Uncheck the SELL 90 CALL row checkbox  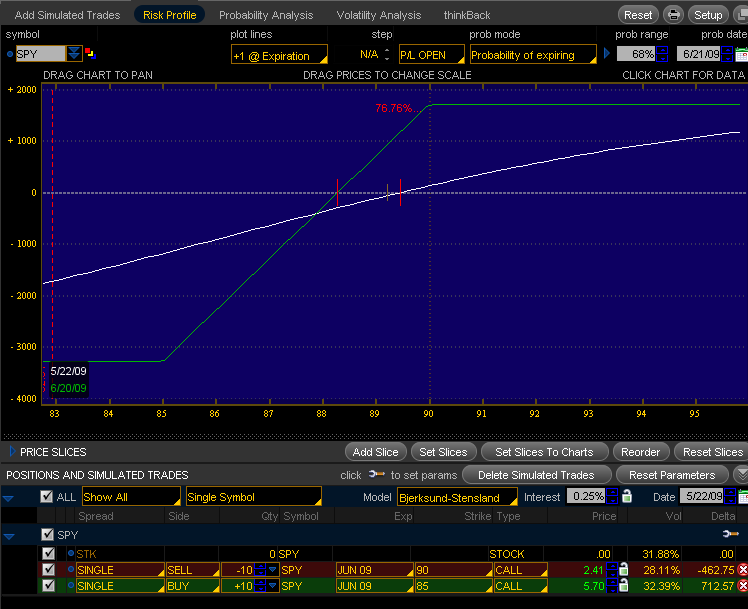click(48, 570)
